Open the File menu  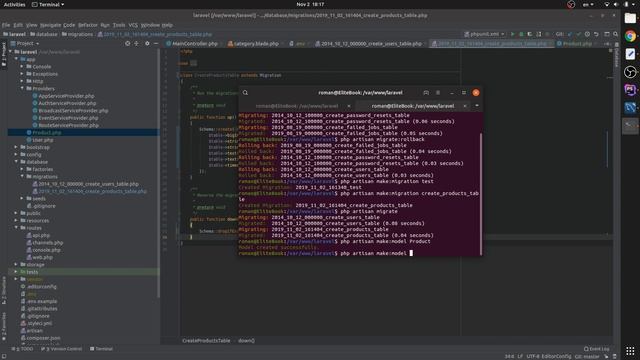point(6,25)
